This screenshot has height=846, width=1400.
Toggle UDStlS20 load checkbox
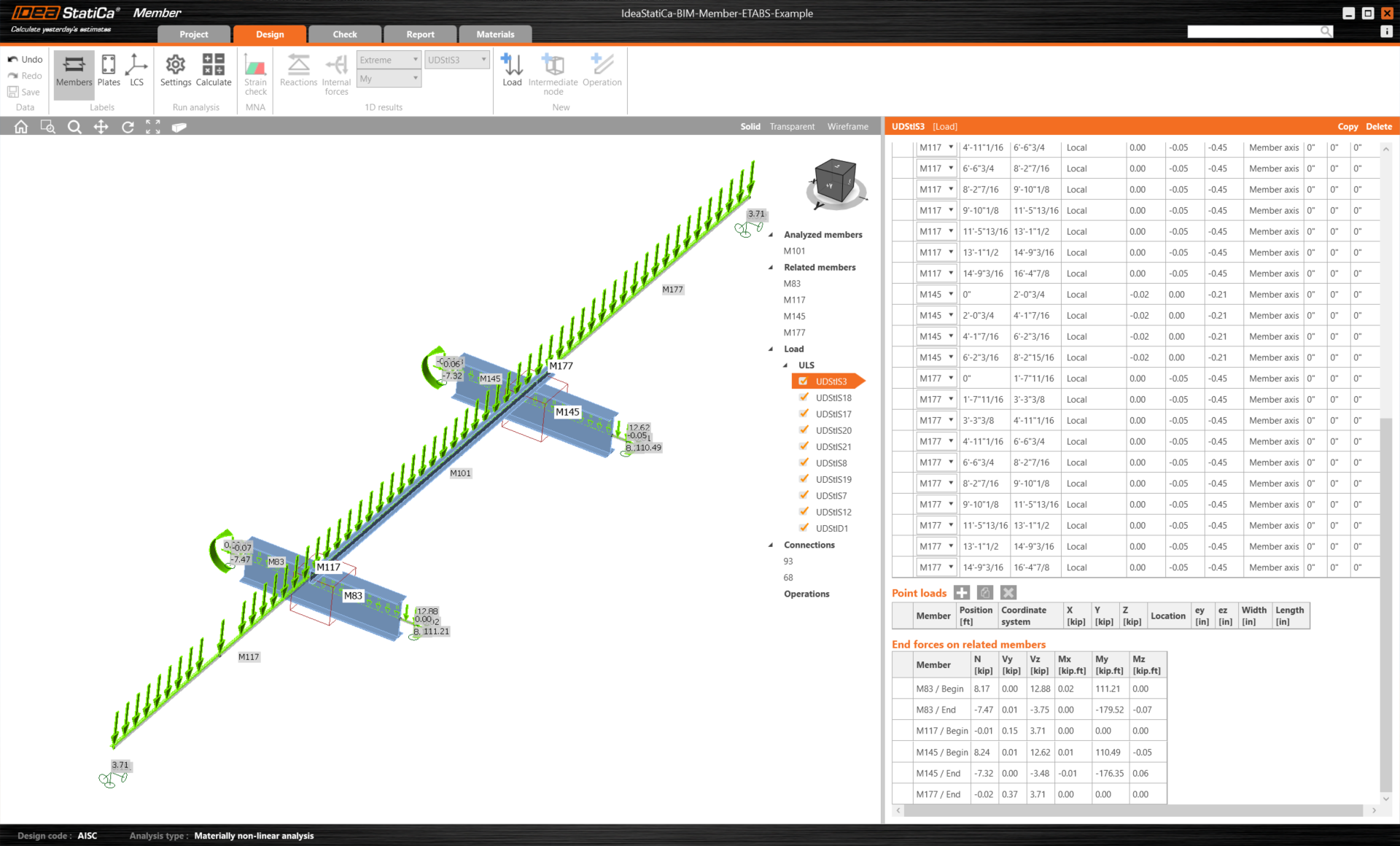(x=804, y=430)
